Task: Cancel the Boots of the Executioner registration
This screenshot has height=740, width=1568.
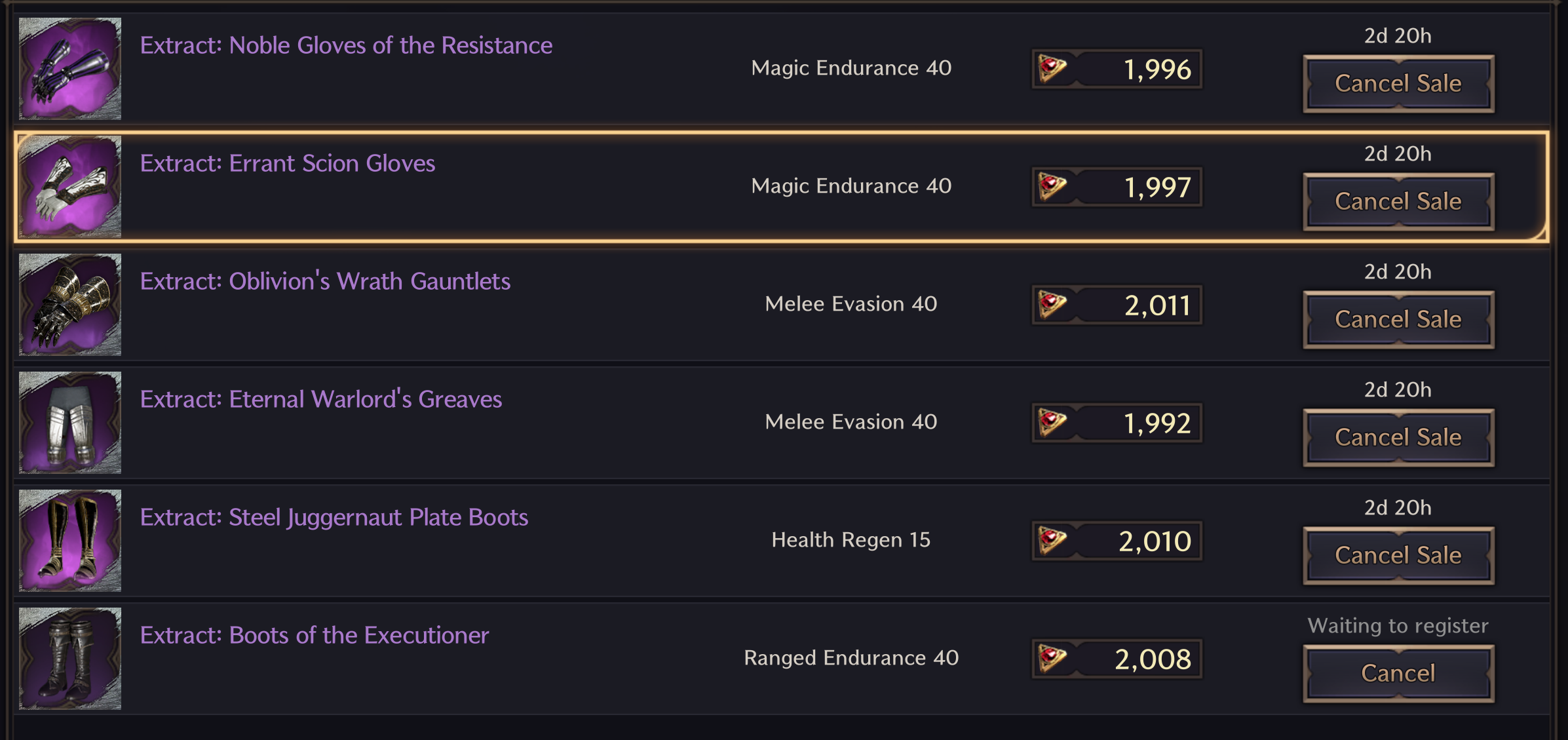Action: (1398, 674)
